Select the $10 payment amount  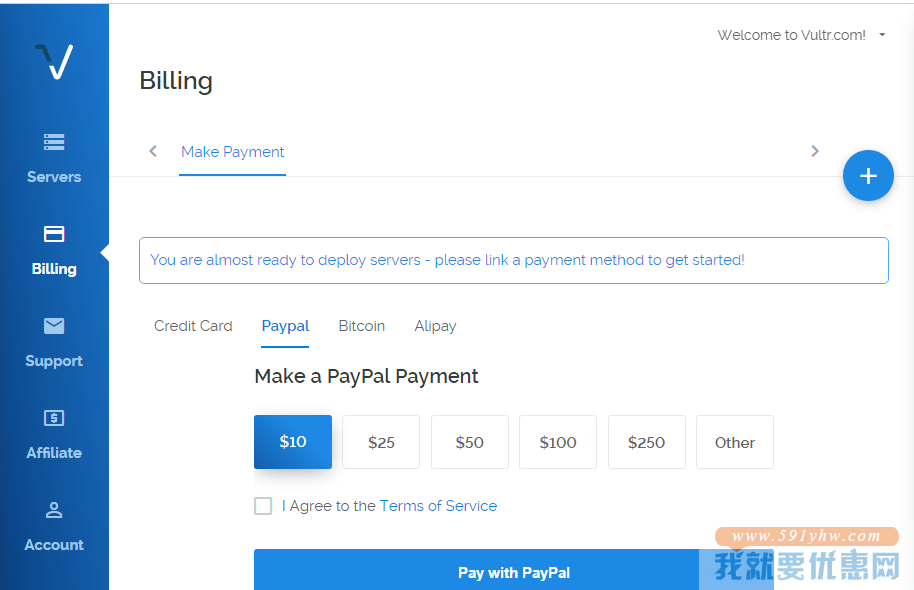293,442
